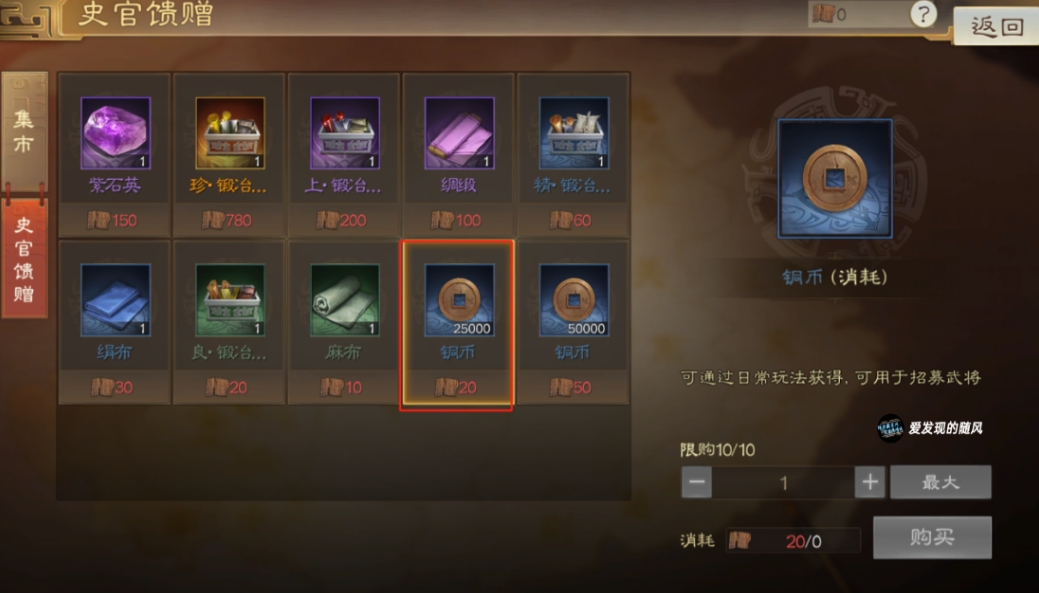Open the question mark help icon
Screen dimensions: 1039x593
(x=923, y=14)
